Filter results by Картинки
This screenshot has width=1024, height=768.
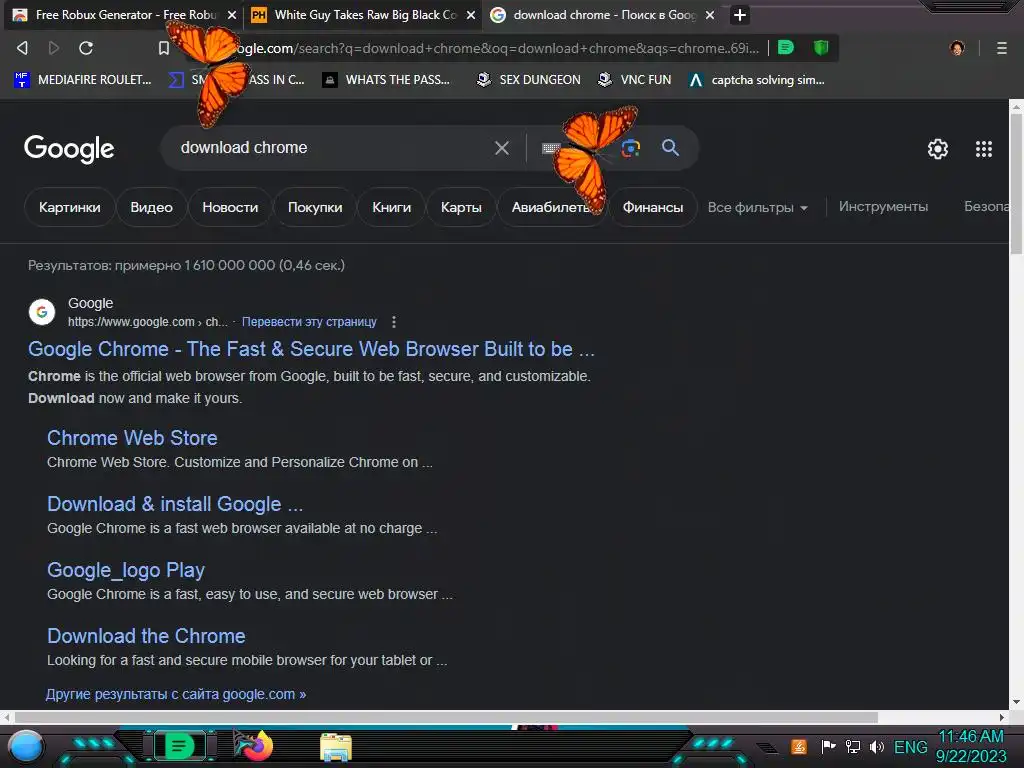coord(69,207)
